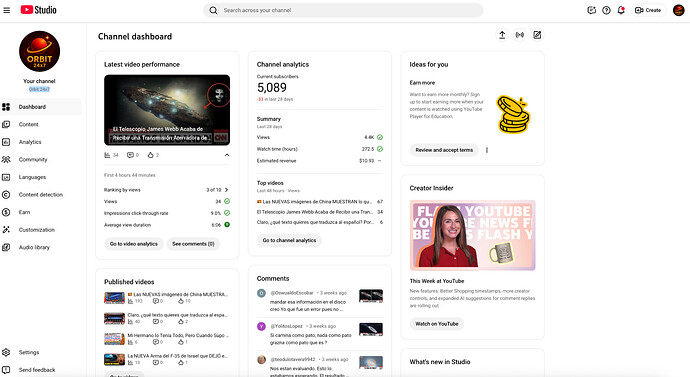Screen dimensions: 690x377
Task: Open the more options dots in Ideas card
Action: click(x=487, y=150)
